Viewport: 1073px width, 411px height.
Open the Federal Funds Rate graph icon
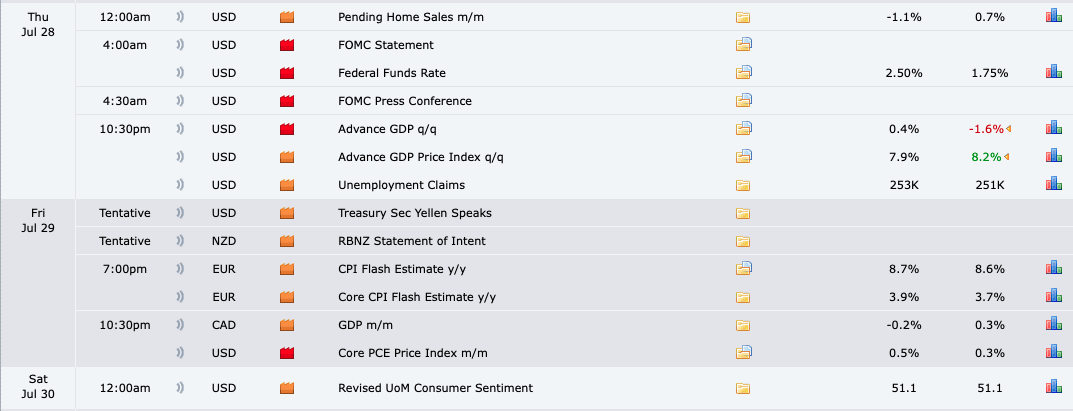1052,73
